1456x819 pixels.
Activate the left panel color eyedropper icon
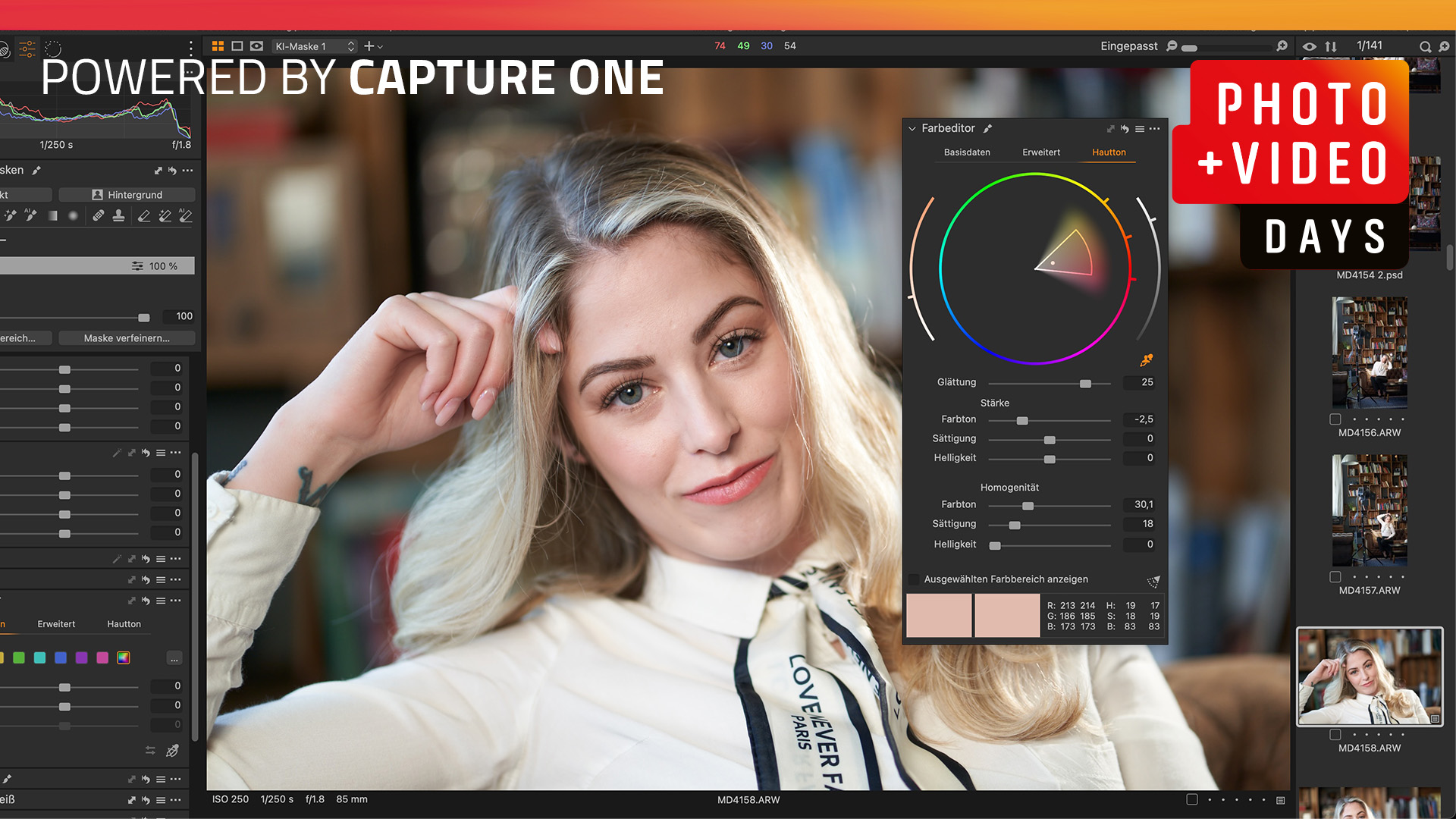pos(173,751)
